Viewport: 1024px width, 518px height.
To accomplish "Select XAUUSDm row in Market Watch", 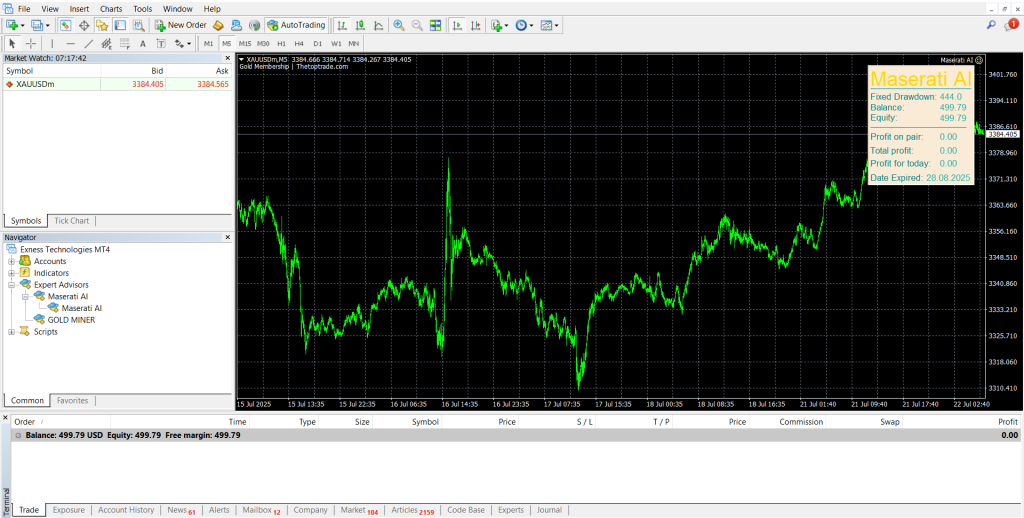I will (x=36, y=84).
